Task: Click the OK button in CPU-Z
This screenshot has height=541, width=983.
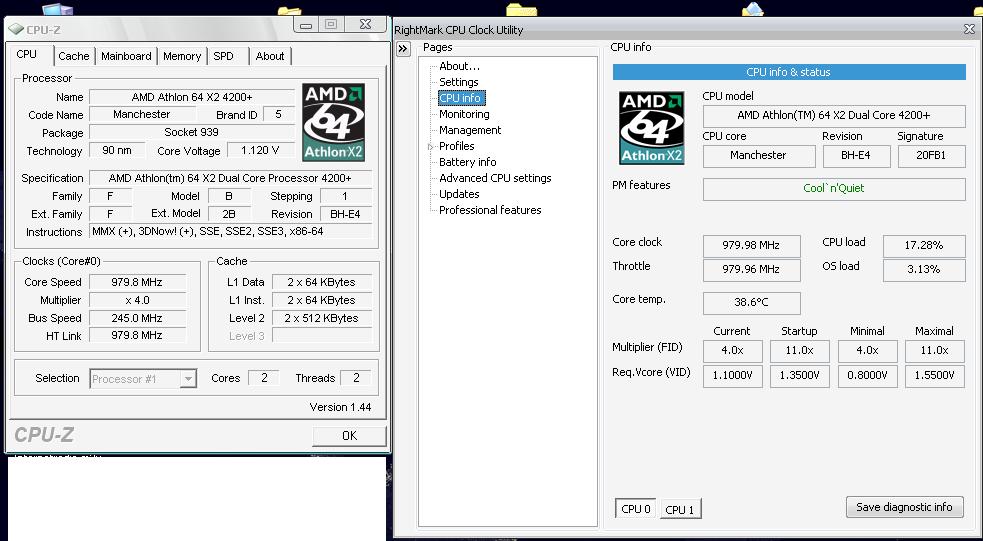Action: tap(349, 436)
